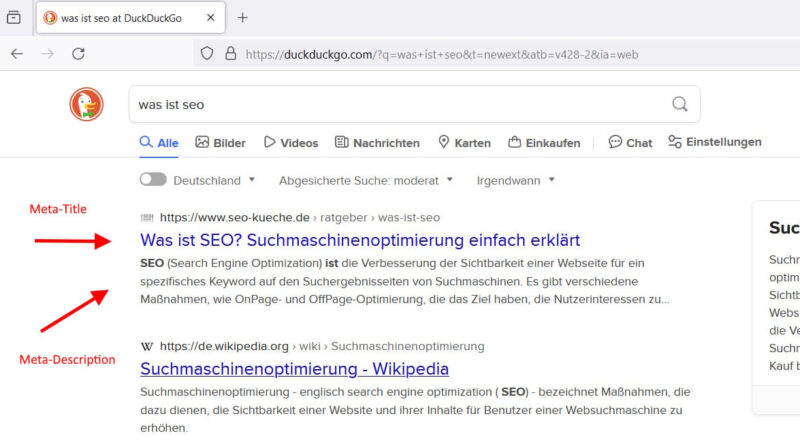Switch to the Karten tab

pos(464,143)
